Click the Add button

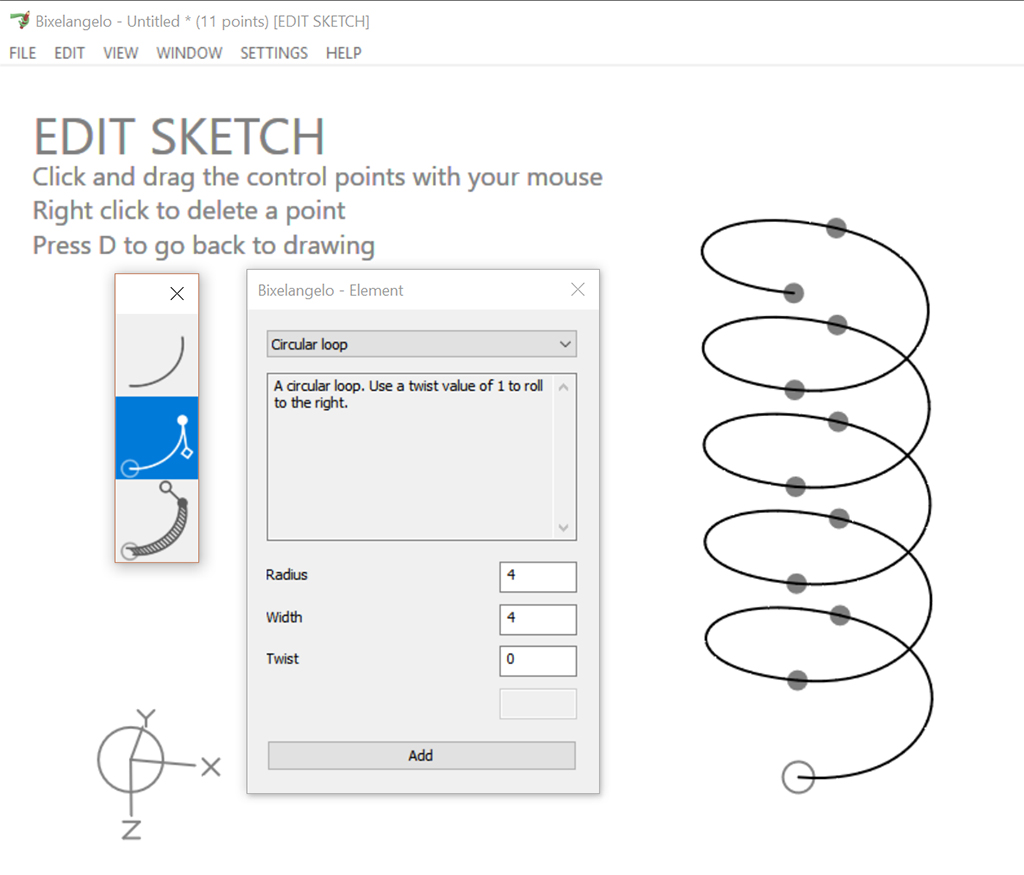click(x=422, y=756)
